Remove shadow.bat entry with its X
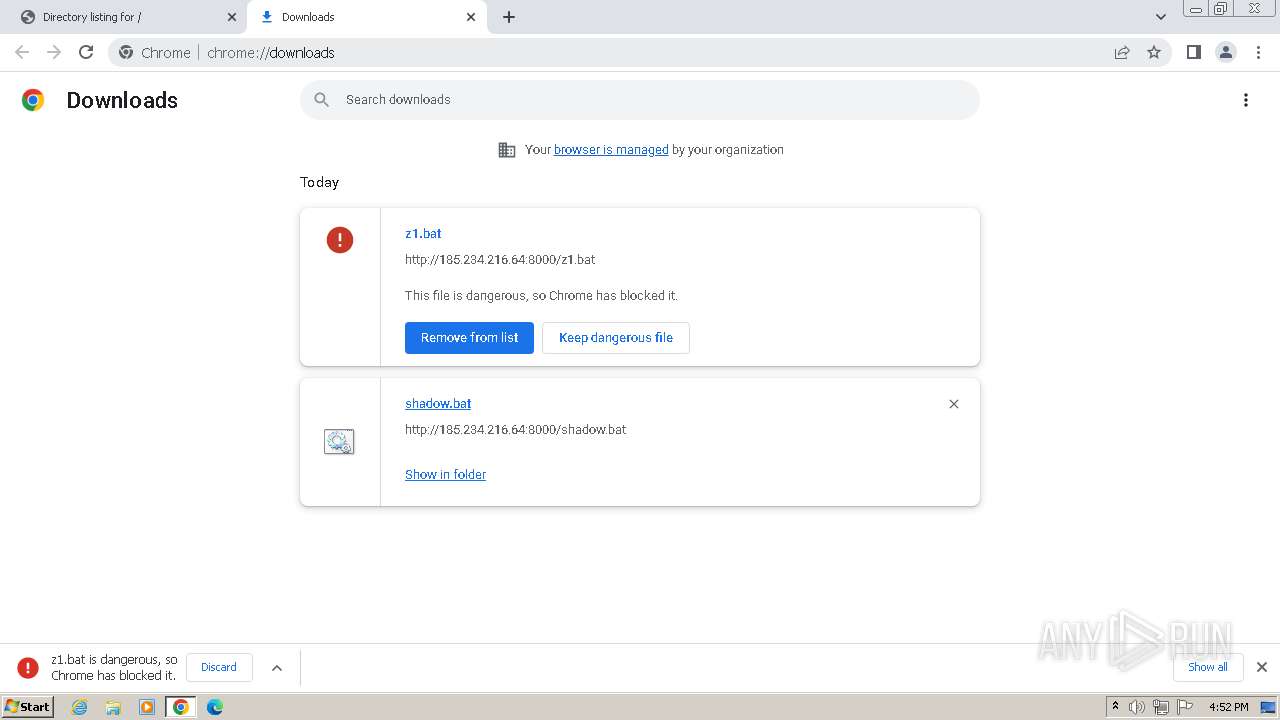Viewport: 1280px width, 720px height. (954, 404)
